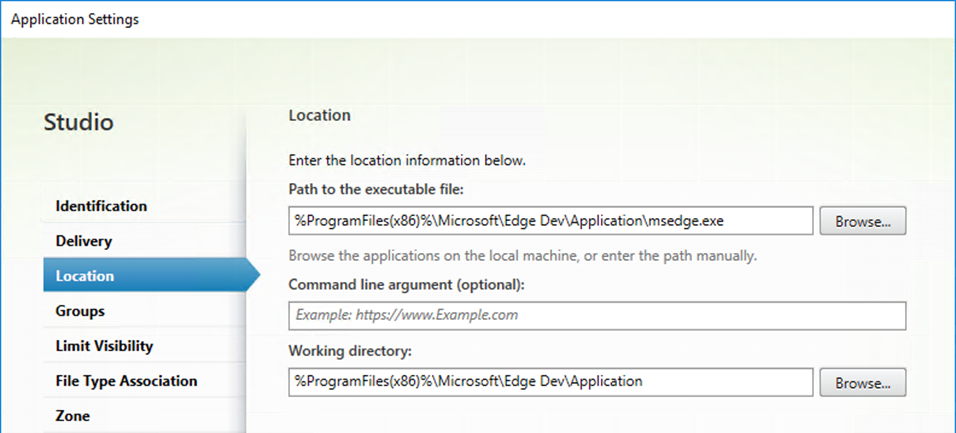Click the executable path field with msedge.exe
The width and height of the screenshot is (956, 433).
551,221
